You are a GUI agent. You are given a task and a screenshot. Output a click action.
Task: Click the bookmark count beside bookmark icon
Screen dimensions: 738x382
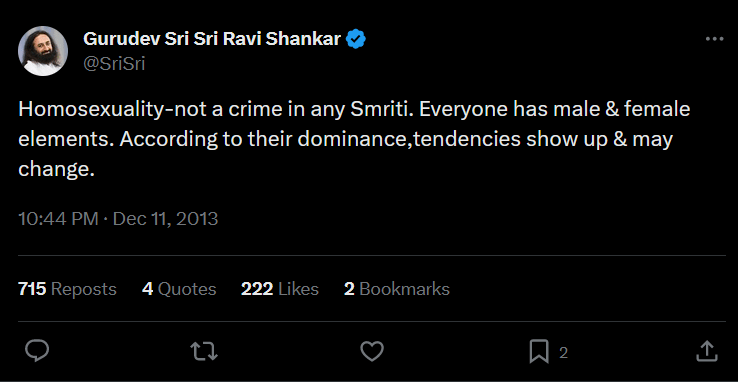click(563, 353)
